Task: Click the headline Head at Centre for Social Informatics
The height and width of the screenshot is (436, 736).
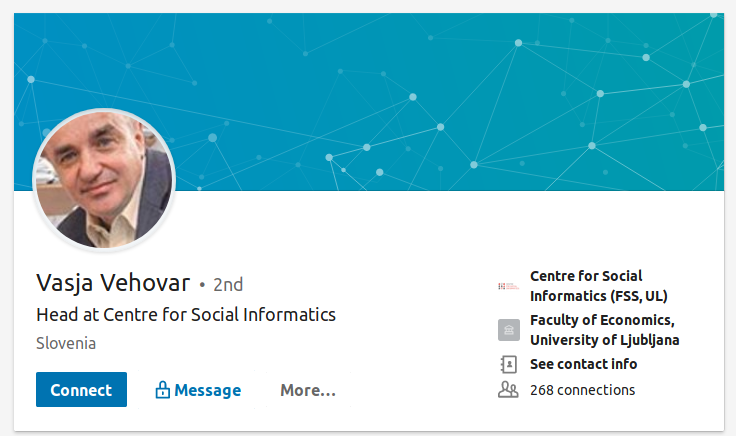Action: coord(186,315)
